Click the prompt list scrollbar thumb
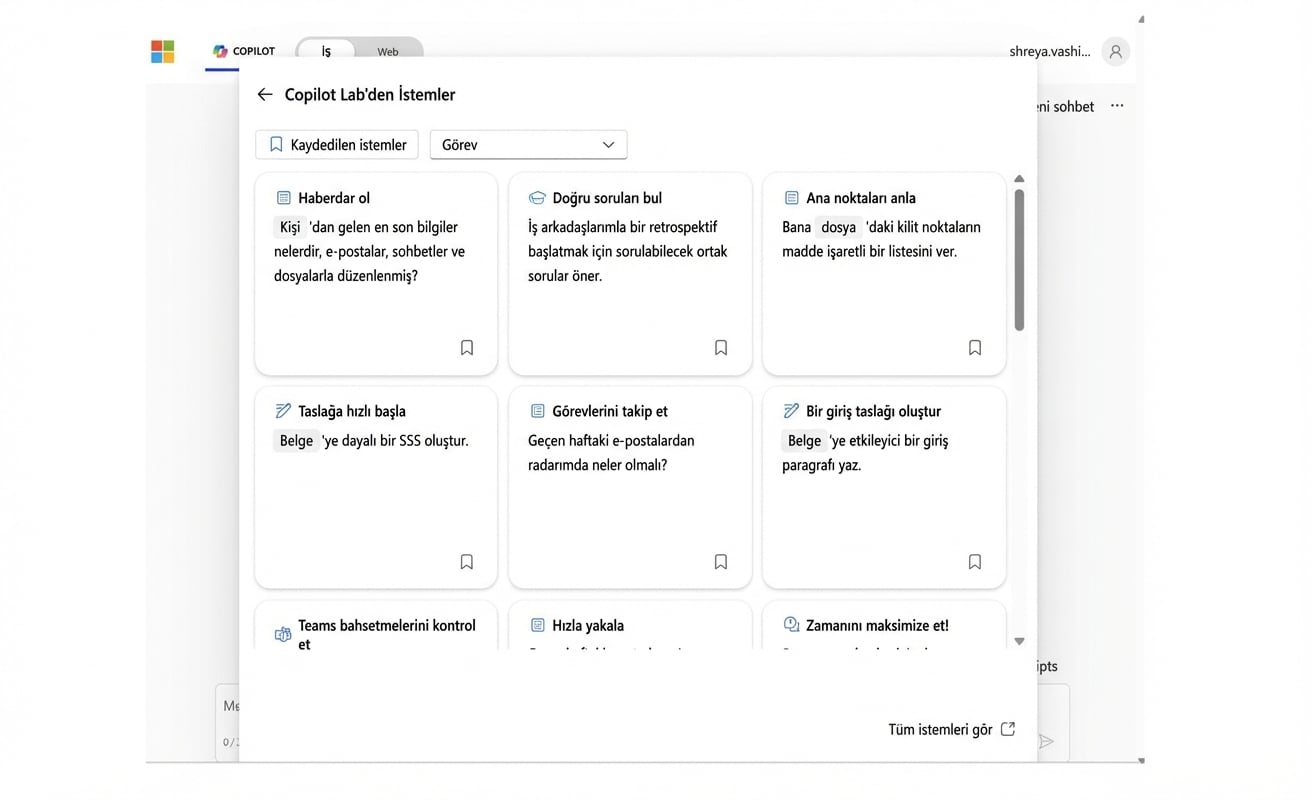 coord(1019,260)
